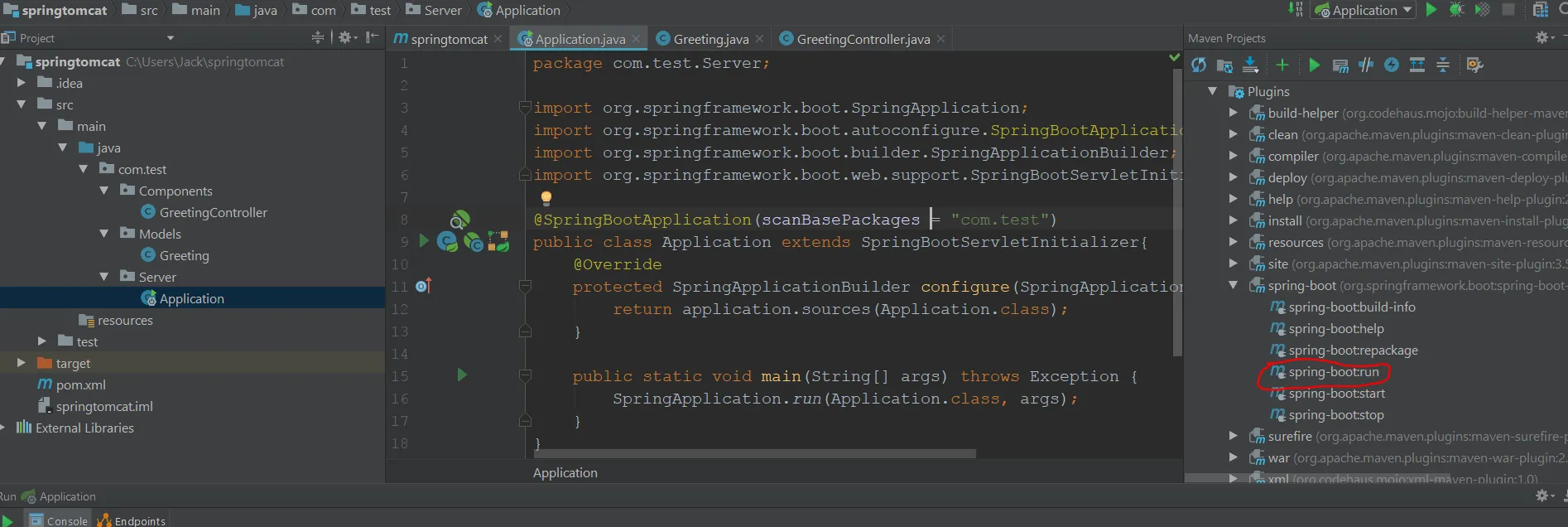Click the Execute Maven Goal icon
The height and width of the screenshot is (527, 1568).
(1340, 65)
